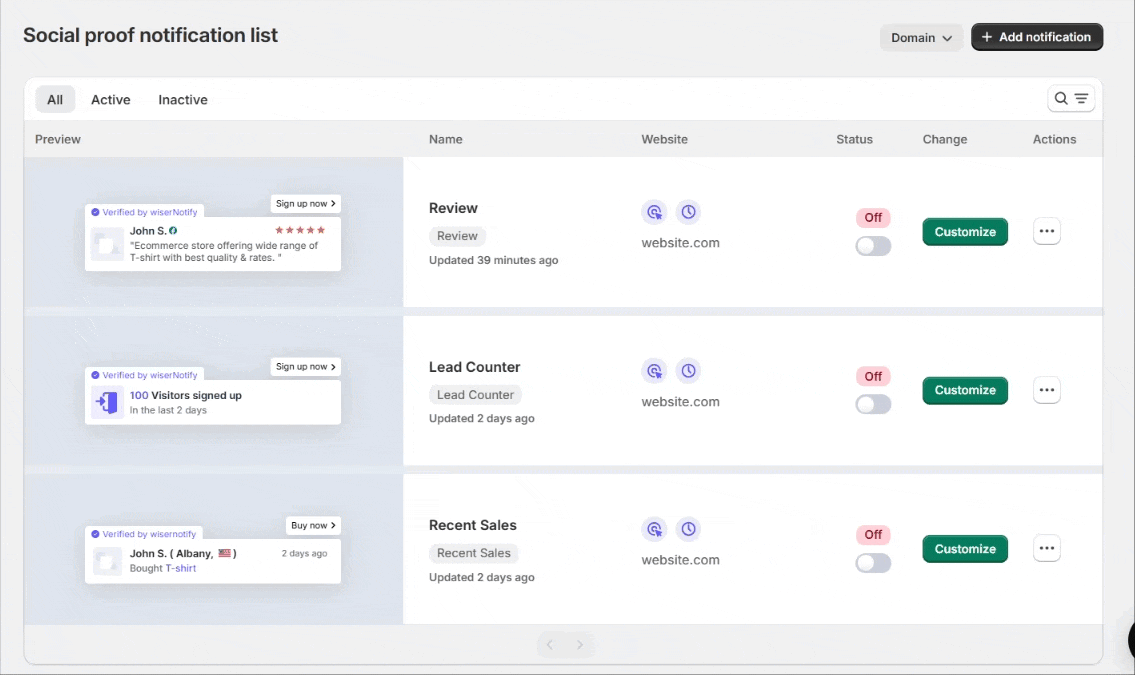The image size is (1135, 675).
Task: Click Sign up now in Review preview
Action: click(305, 204)
